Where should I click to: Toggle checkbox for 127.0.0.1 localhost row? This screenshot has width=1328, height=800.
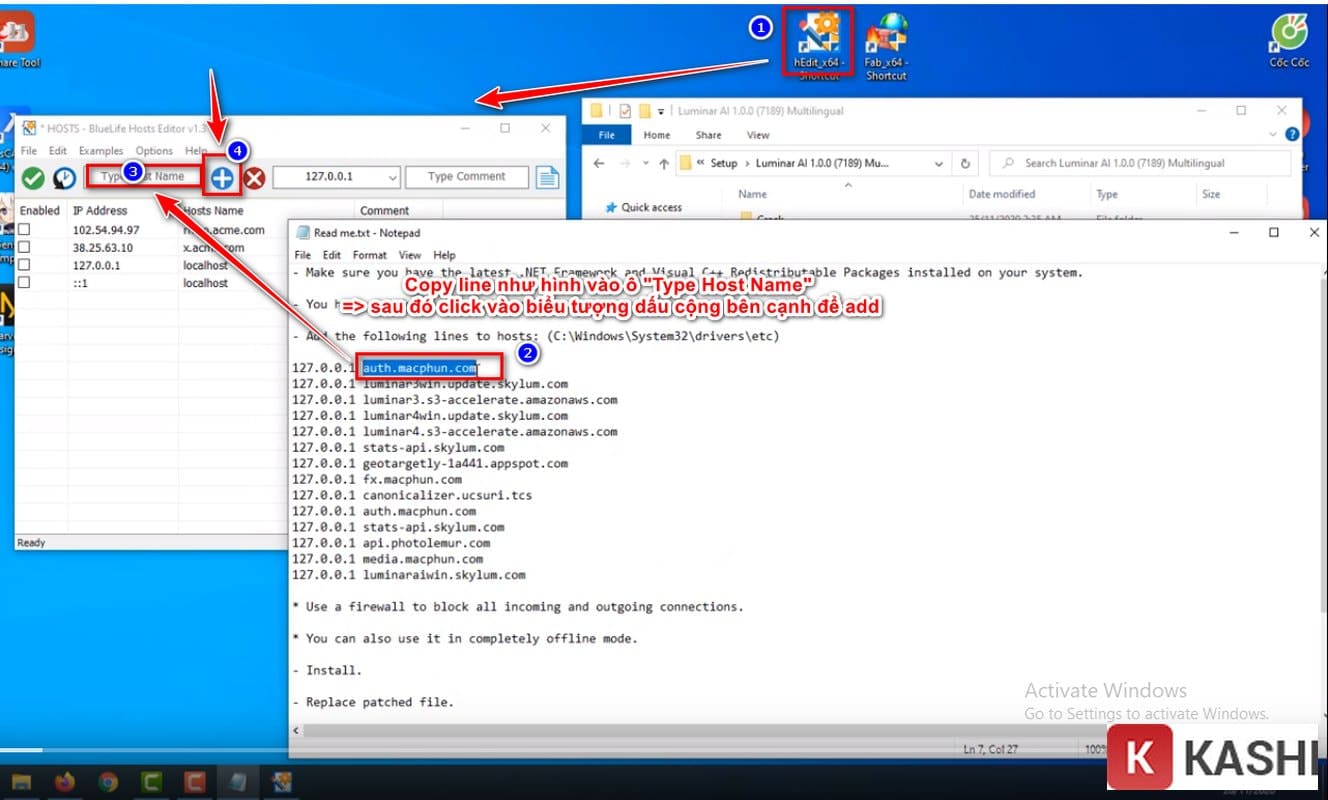tap(24, 265)
